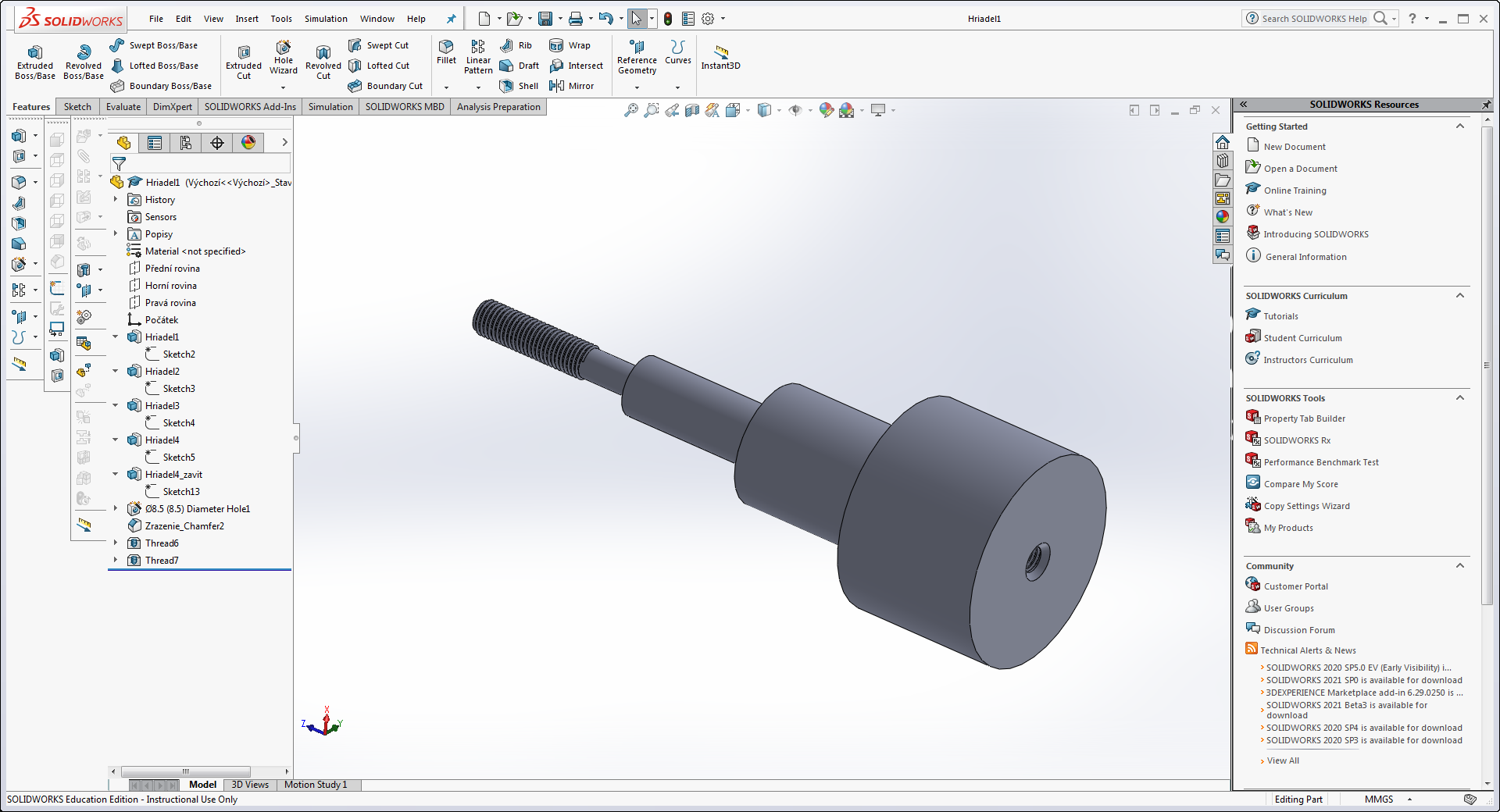Expand the Diameter Hole1 feature
1500x812 pixels.
click(x=116, y=509)
